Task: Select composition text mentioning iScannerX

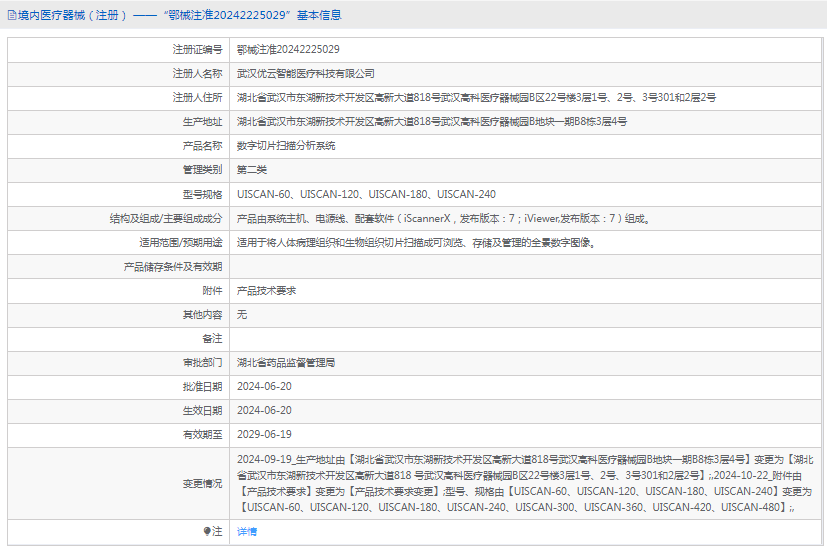Action: (444, 218)
